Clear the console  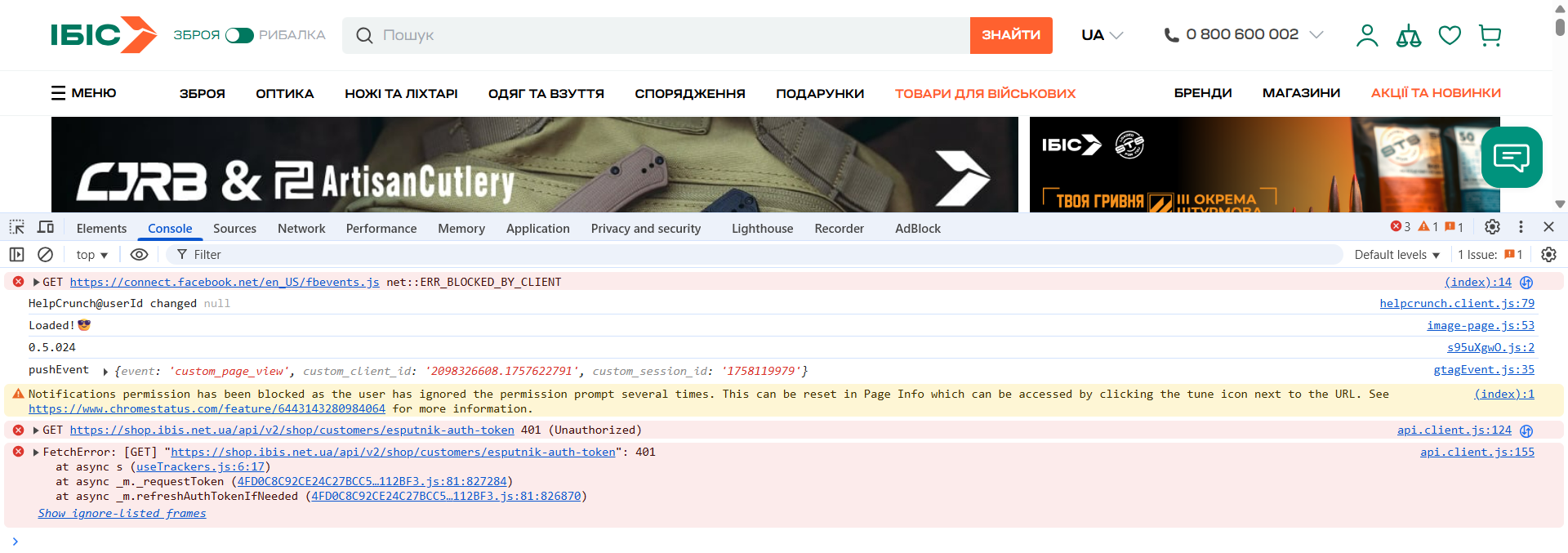click(x=46, y=255)
